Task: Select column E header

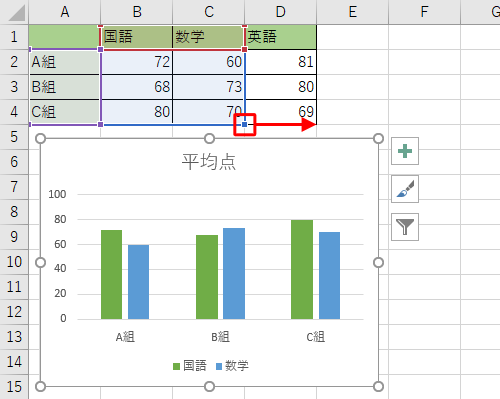Action: pos(353,12)
